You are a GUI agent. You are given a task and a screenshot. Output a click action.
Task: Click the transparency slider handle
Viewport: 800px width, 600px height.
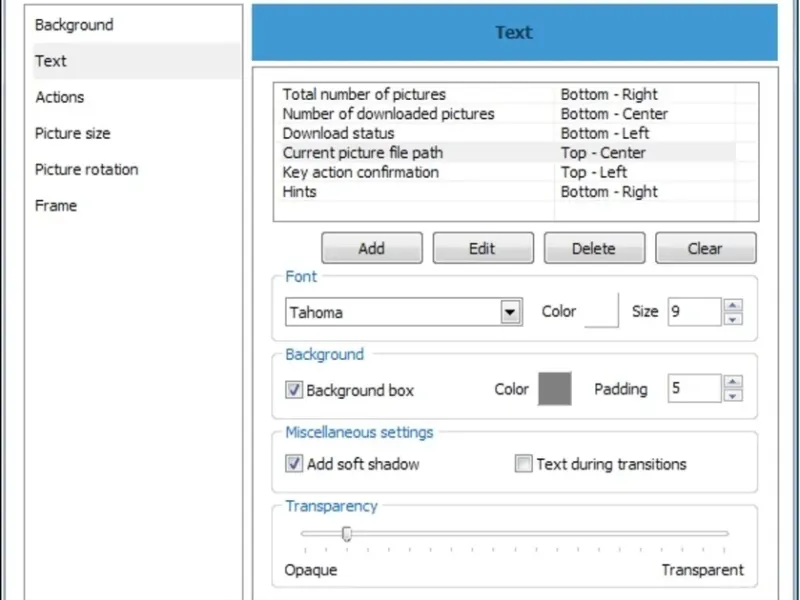(x=346, y=534)
